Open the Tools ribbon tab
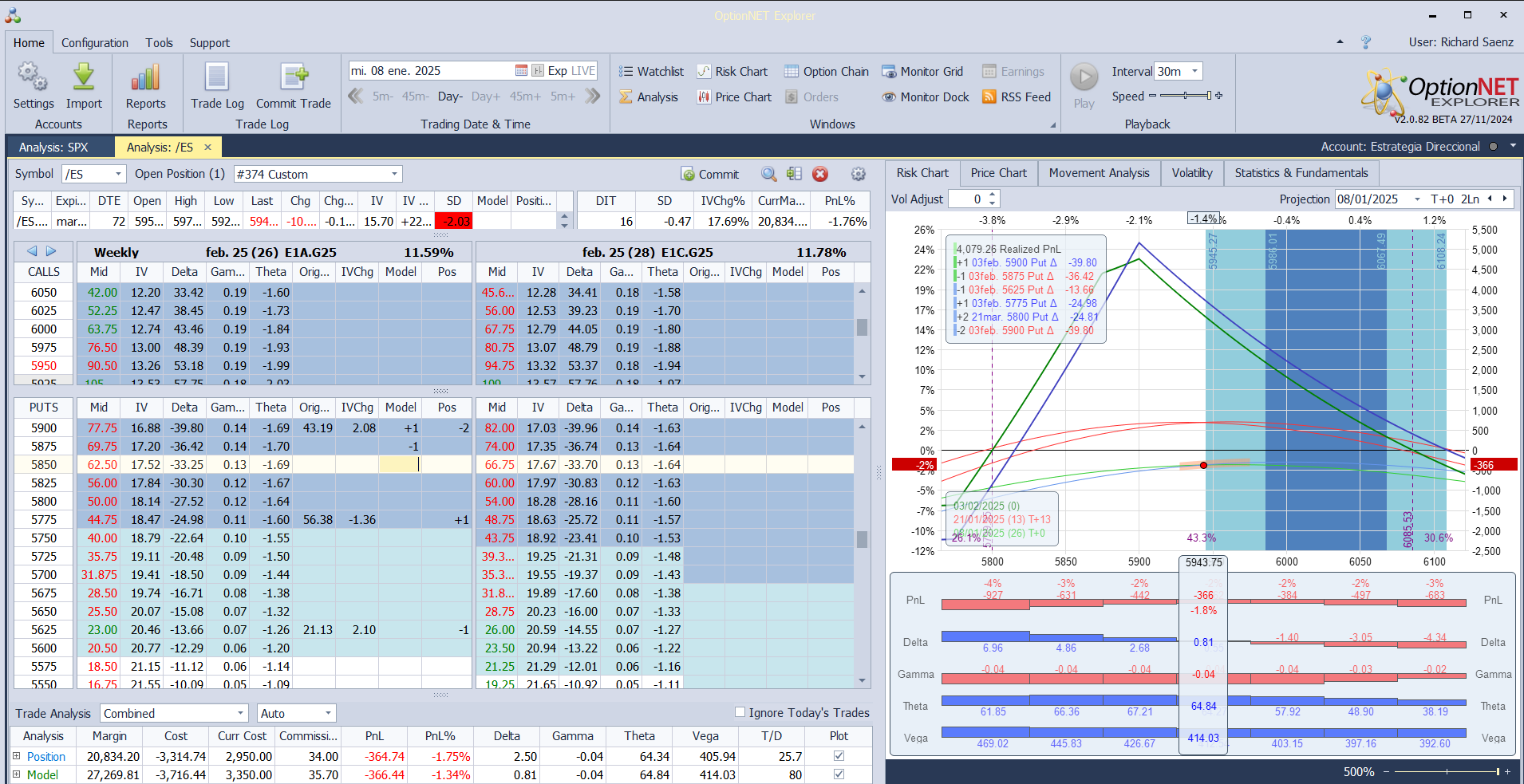Viewport: 1524px width, 784px height. pos(159,43)
